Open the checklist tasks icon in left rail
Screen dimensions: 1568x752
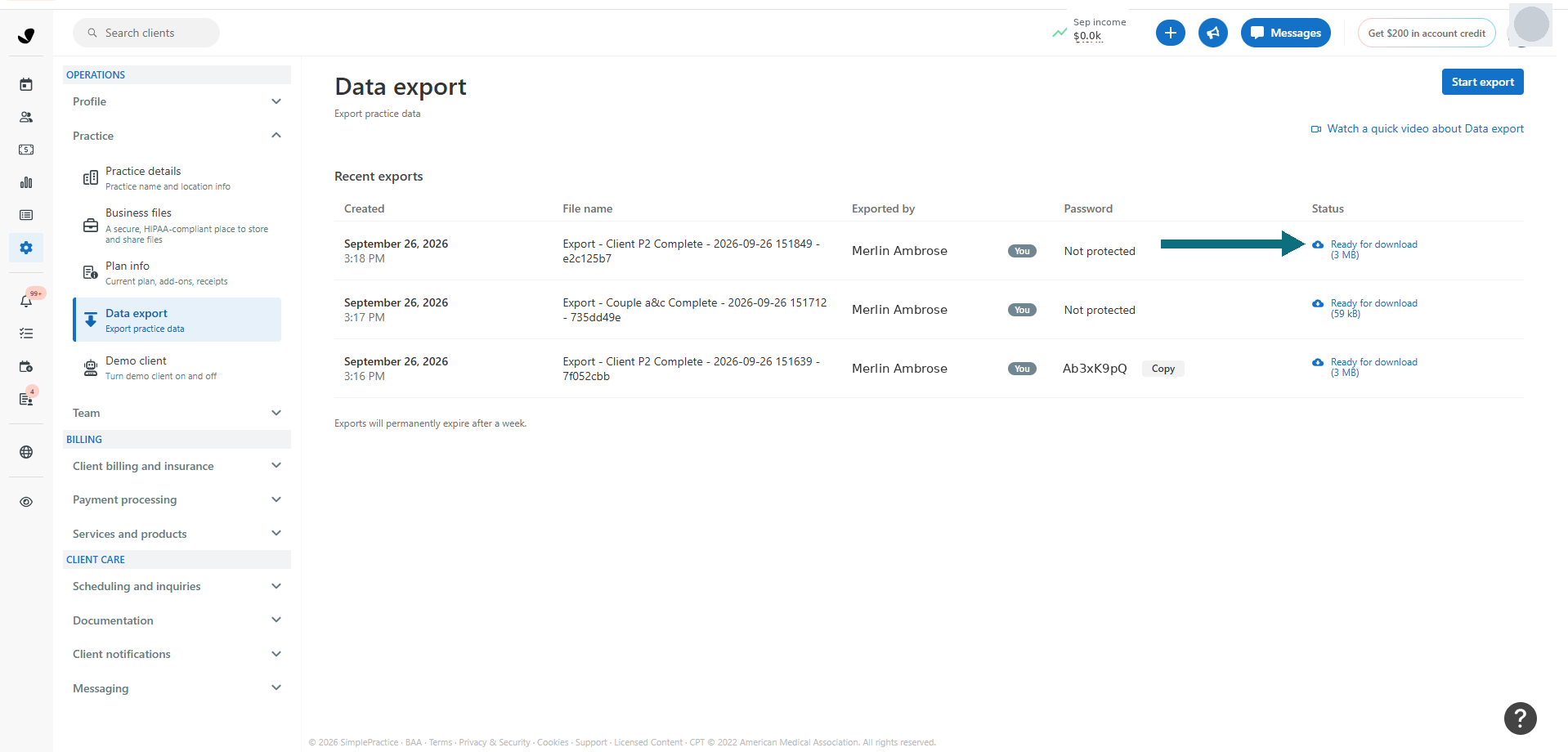pos(26,333)
